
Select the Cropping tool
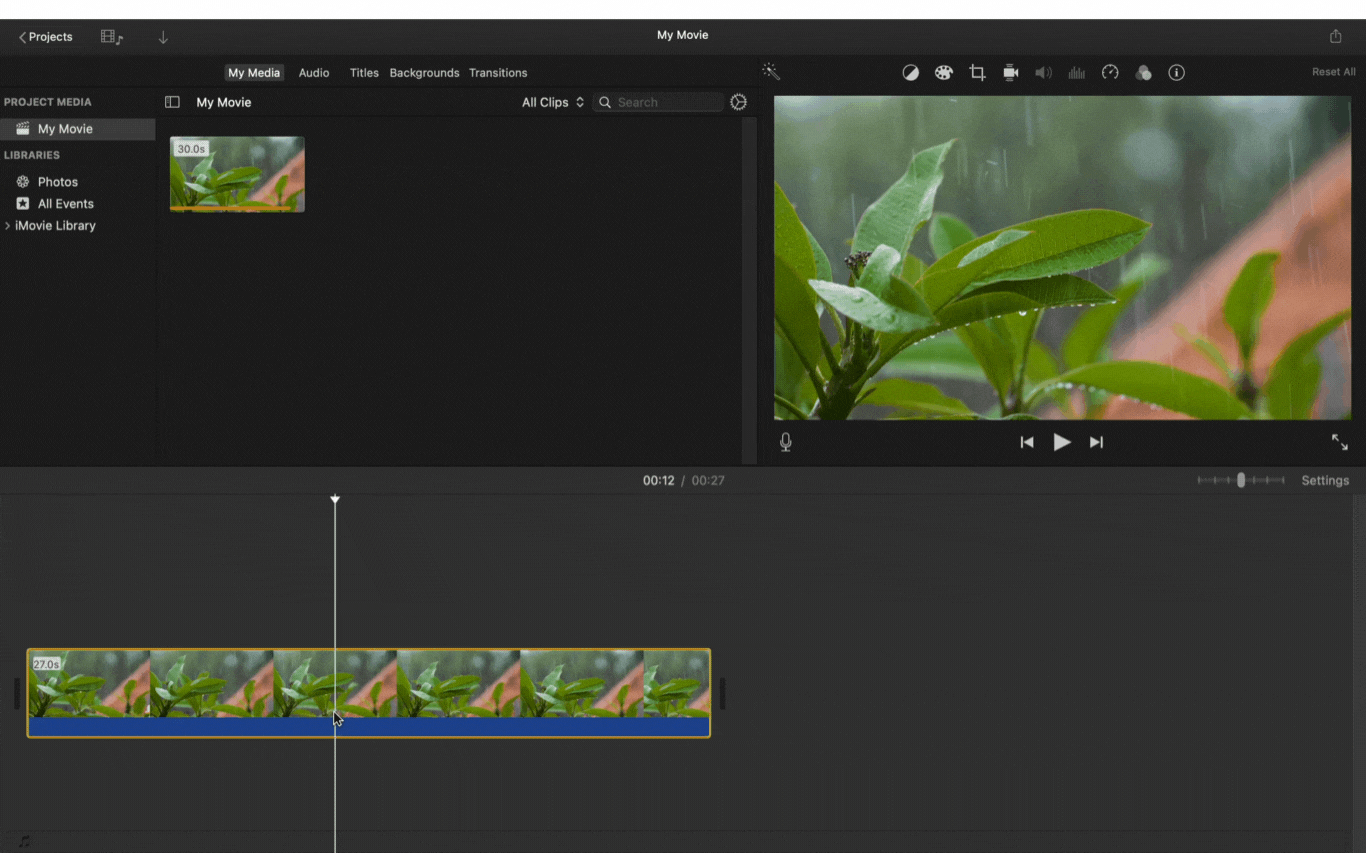977,72
